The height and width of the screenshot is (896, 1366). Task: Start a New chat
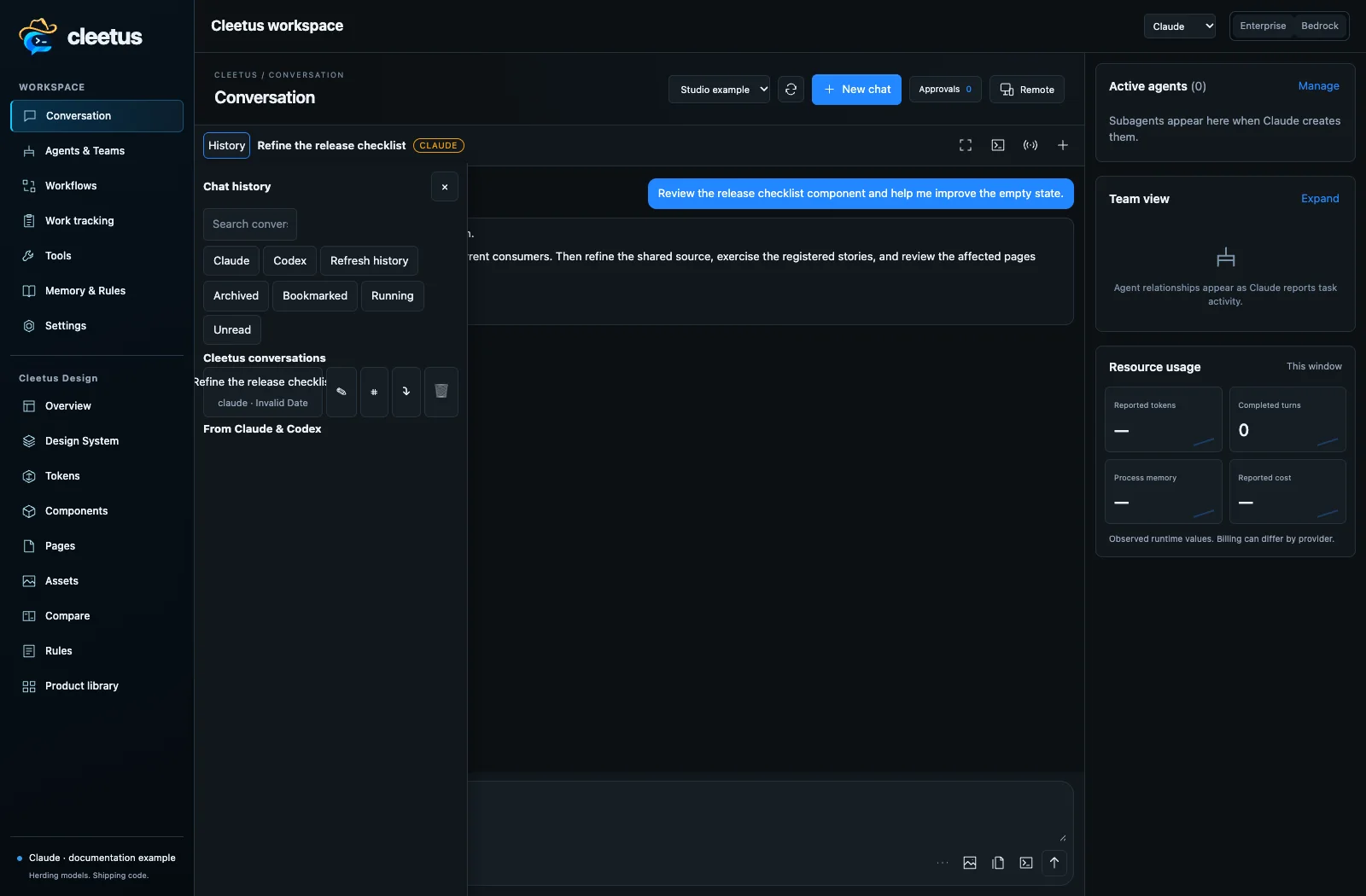tap(856, 90)
